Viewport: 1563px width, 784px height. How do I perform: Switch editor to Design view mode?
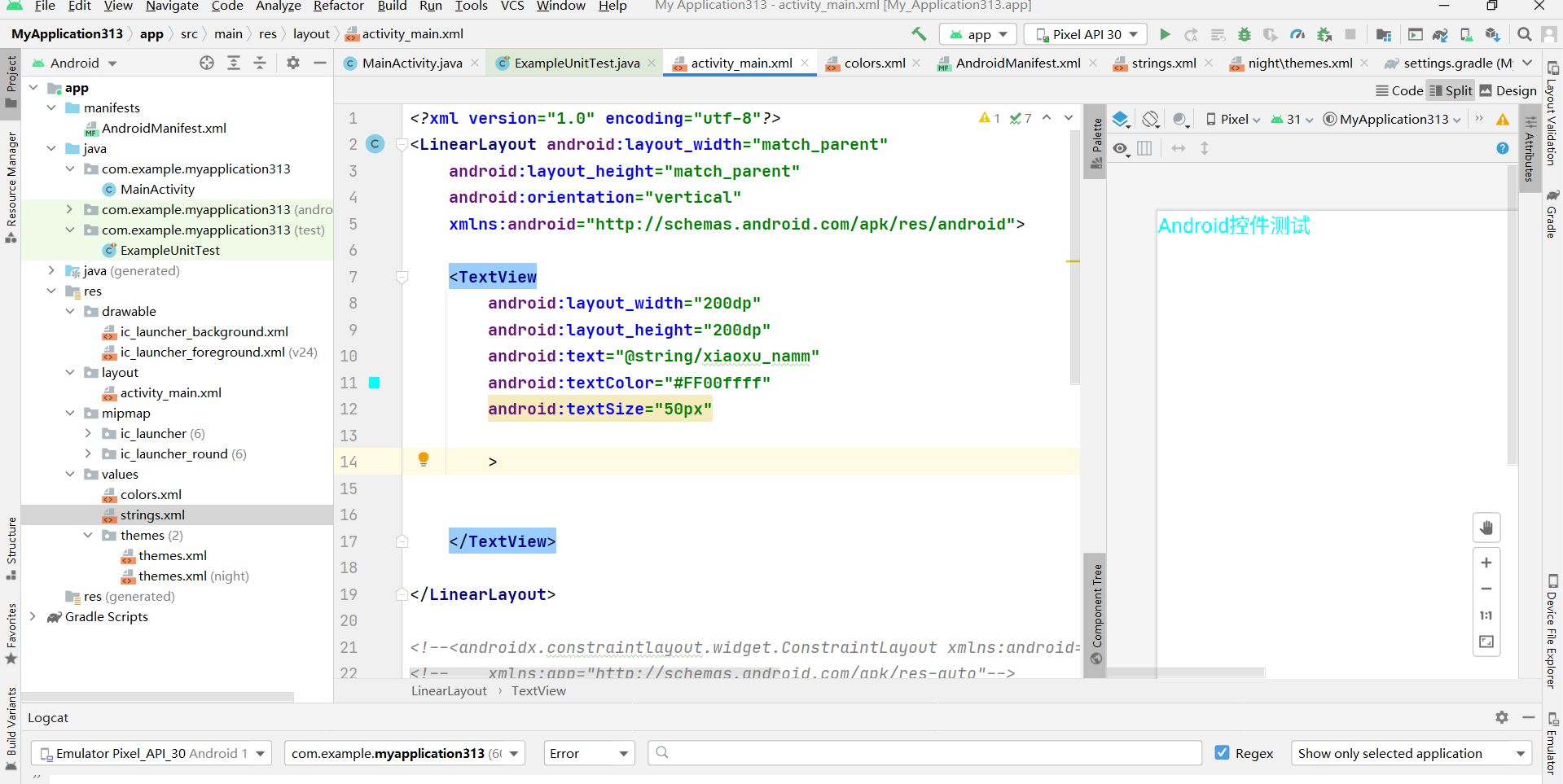(1508, 90)
